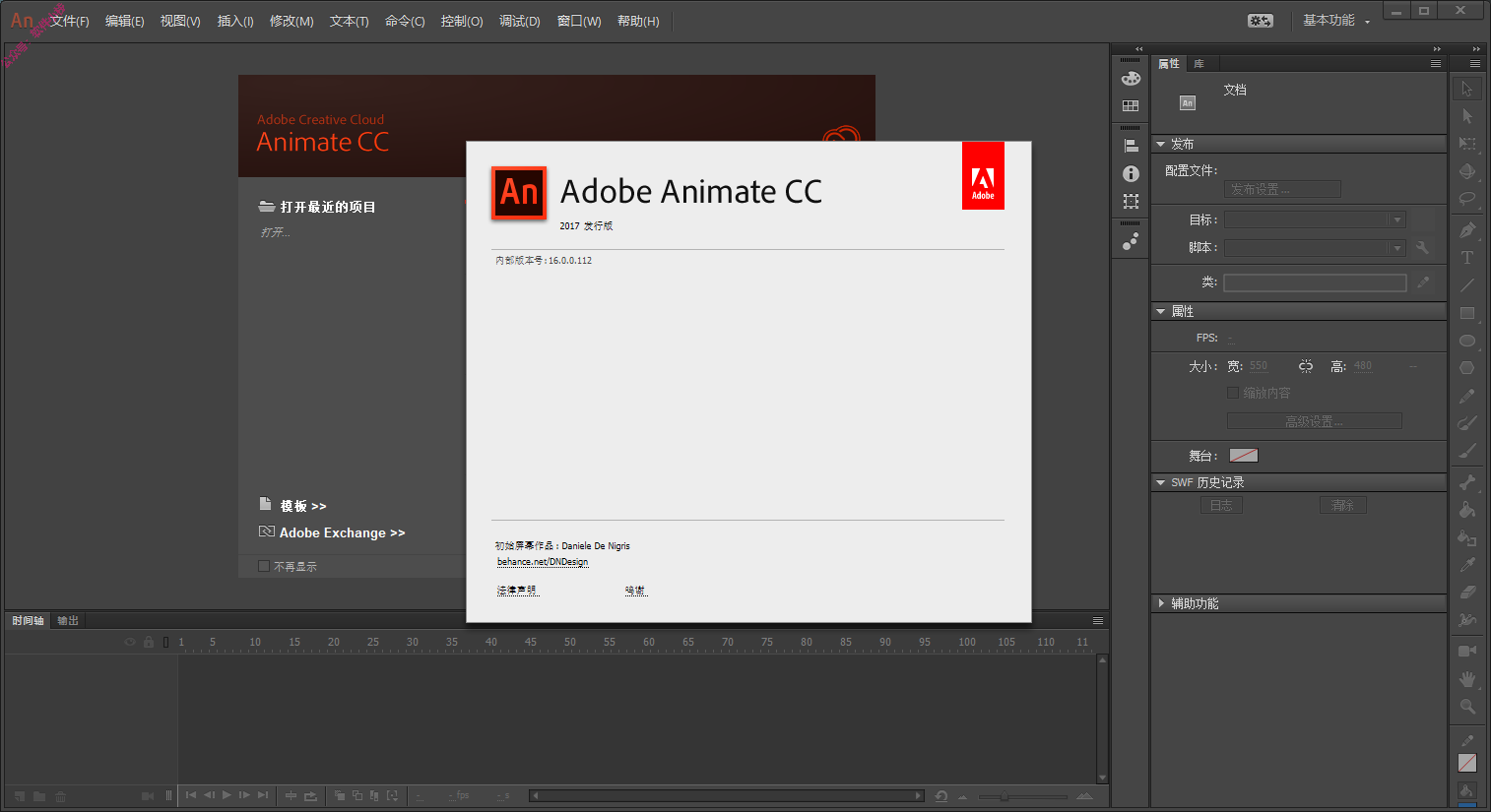Open the Swatches grid panel icon
1491x812 pixels.
coord(1131,106)
